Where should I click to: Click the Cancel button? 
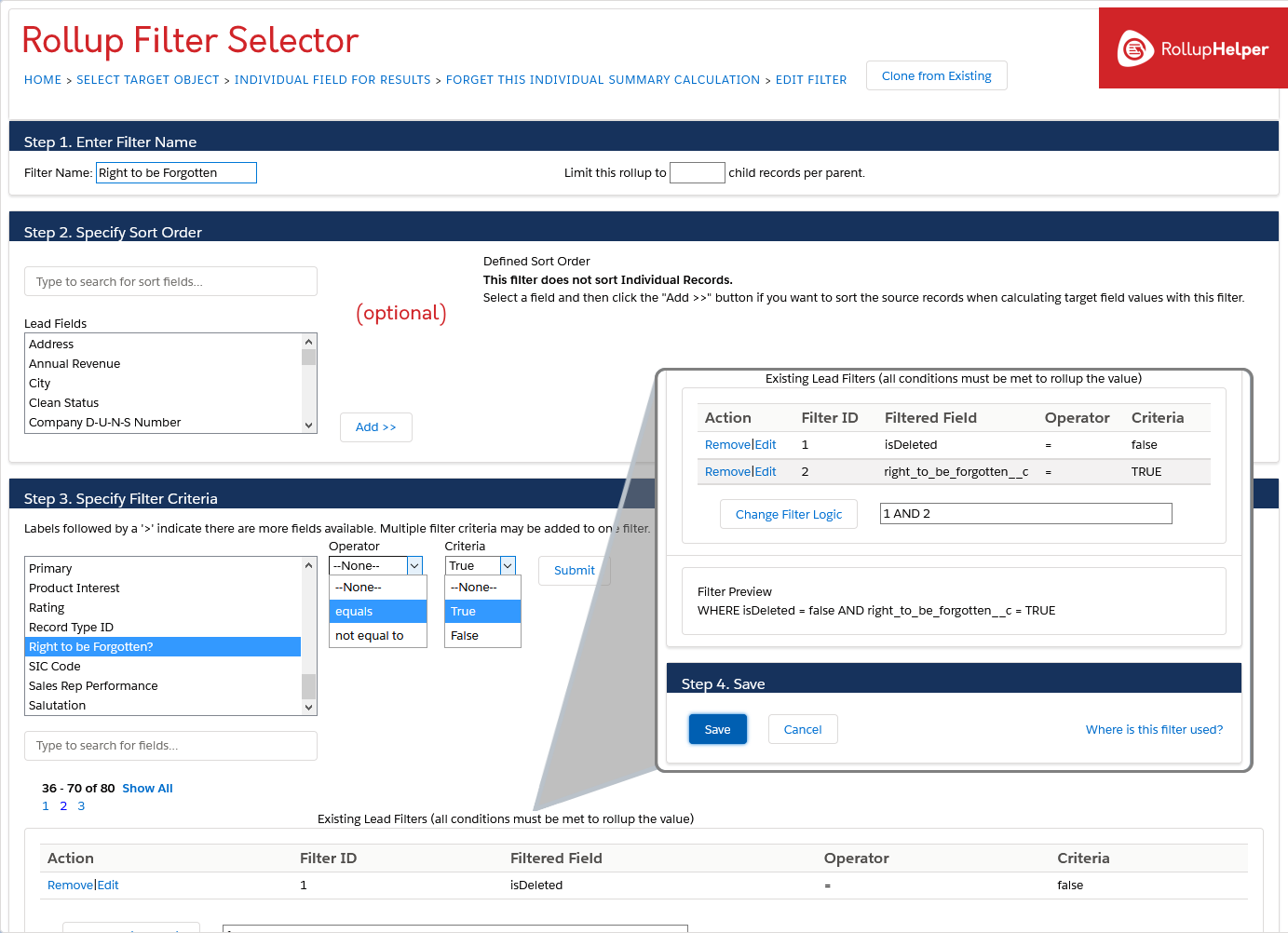click(x=803, y=729)
